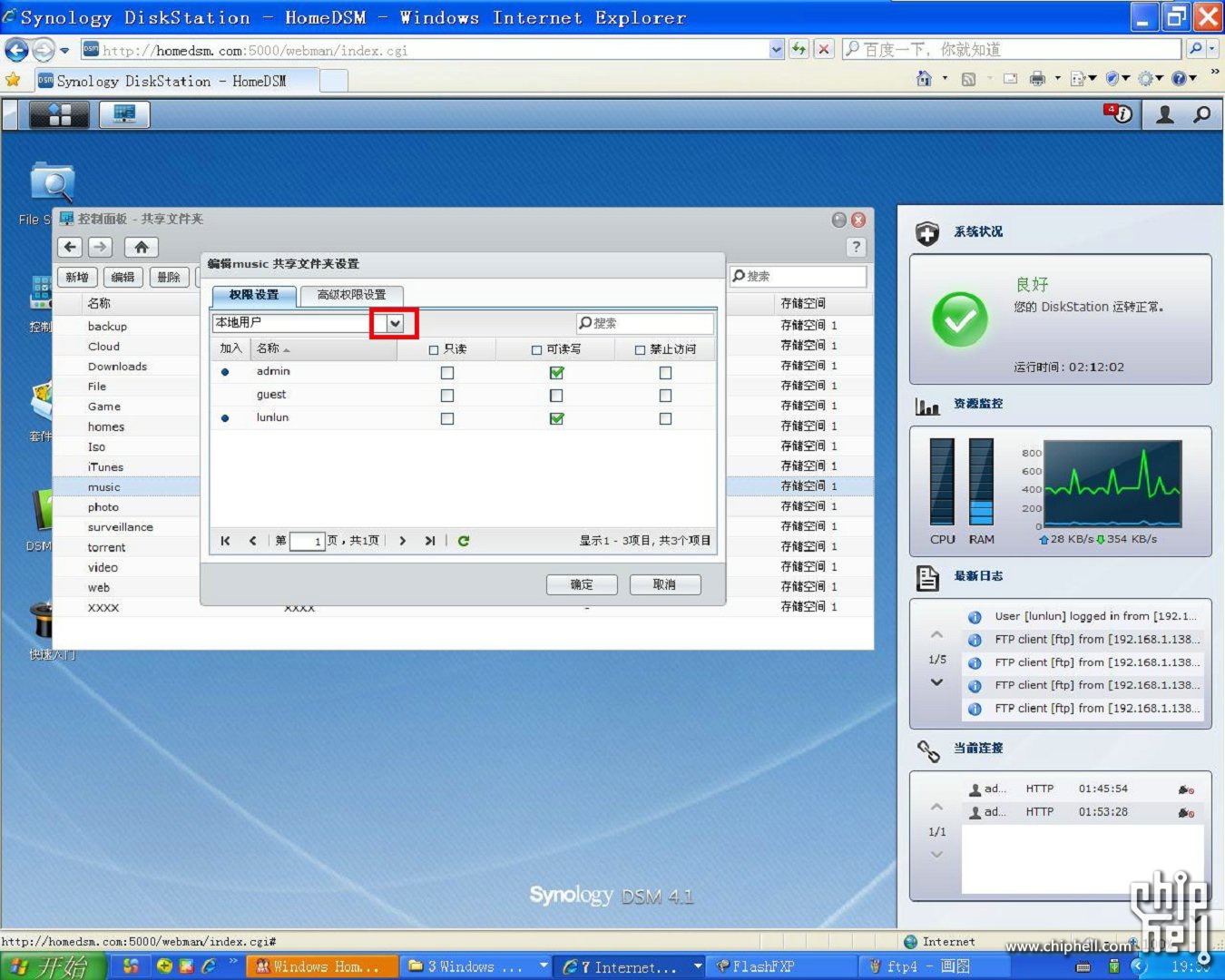1225x980 pixels.
Task: Click the shared folder search box
Action: pos(798,276)
